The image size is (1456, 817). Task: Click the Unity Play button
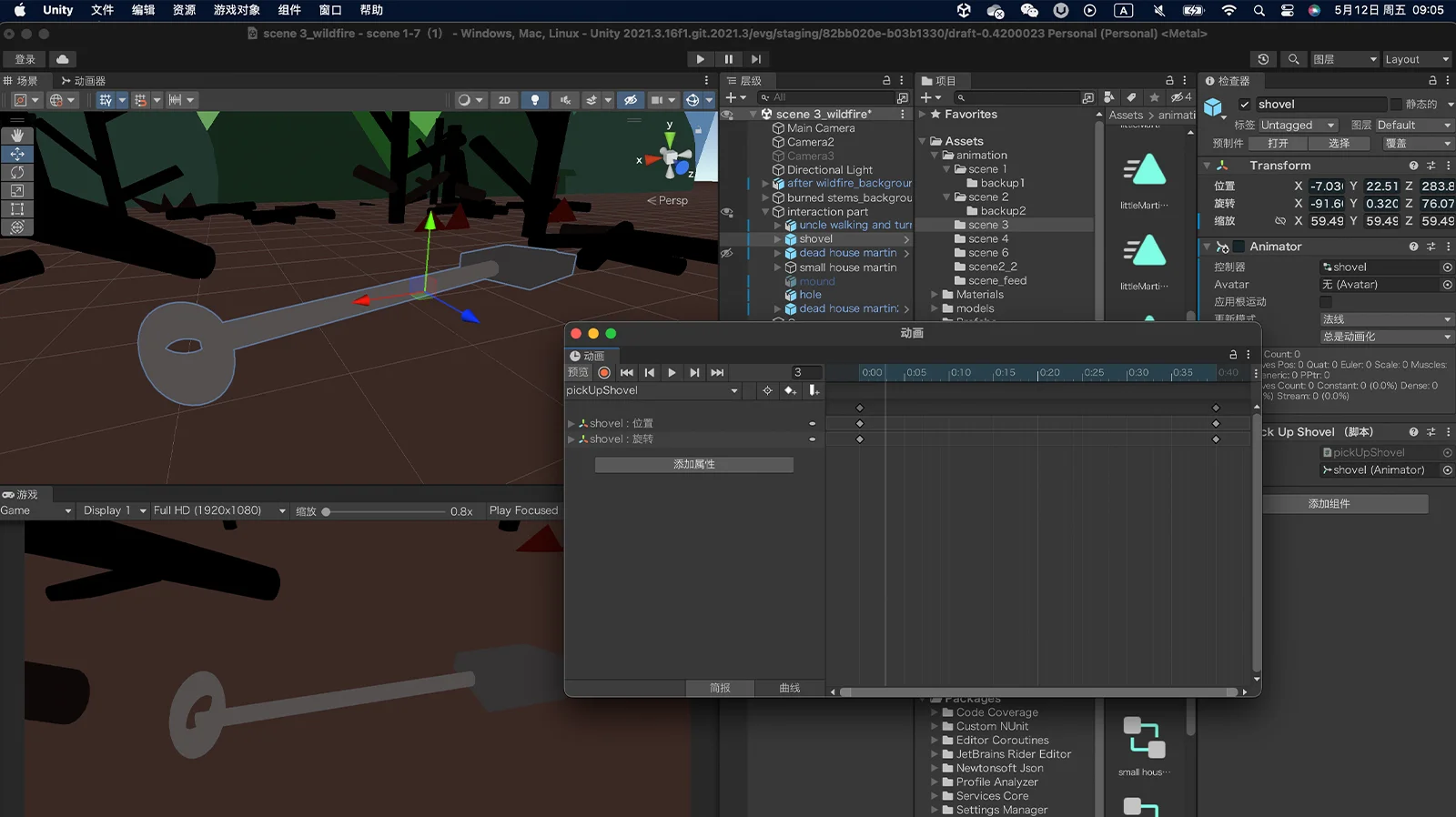[x=700, y=59]
